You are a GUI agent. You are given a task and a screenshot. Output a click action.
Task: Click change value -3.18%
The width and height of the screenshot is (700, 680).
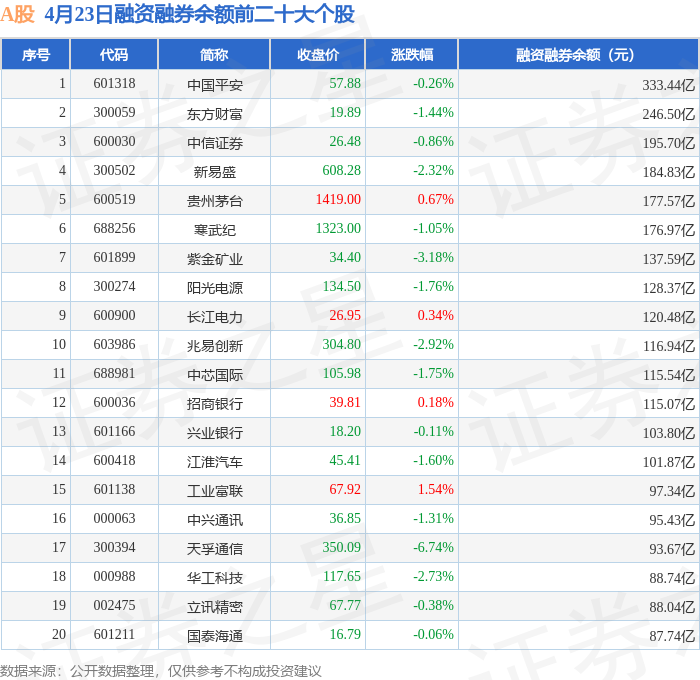[433, 258]
